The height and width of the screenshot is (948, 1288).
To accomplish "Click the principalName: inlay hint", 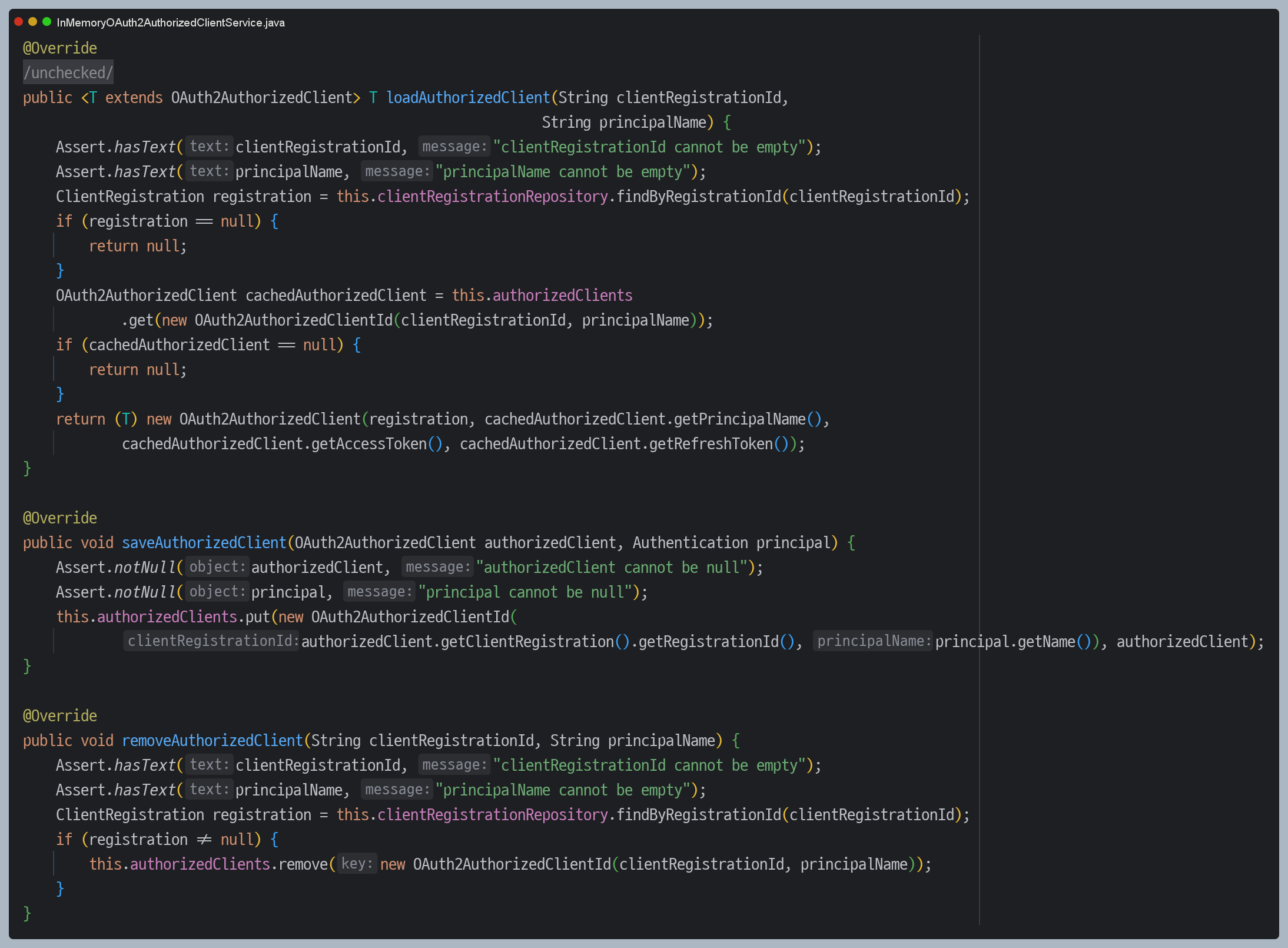I will [874, 641].
